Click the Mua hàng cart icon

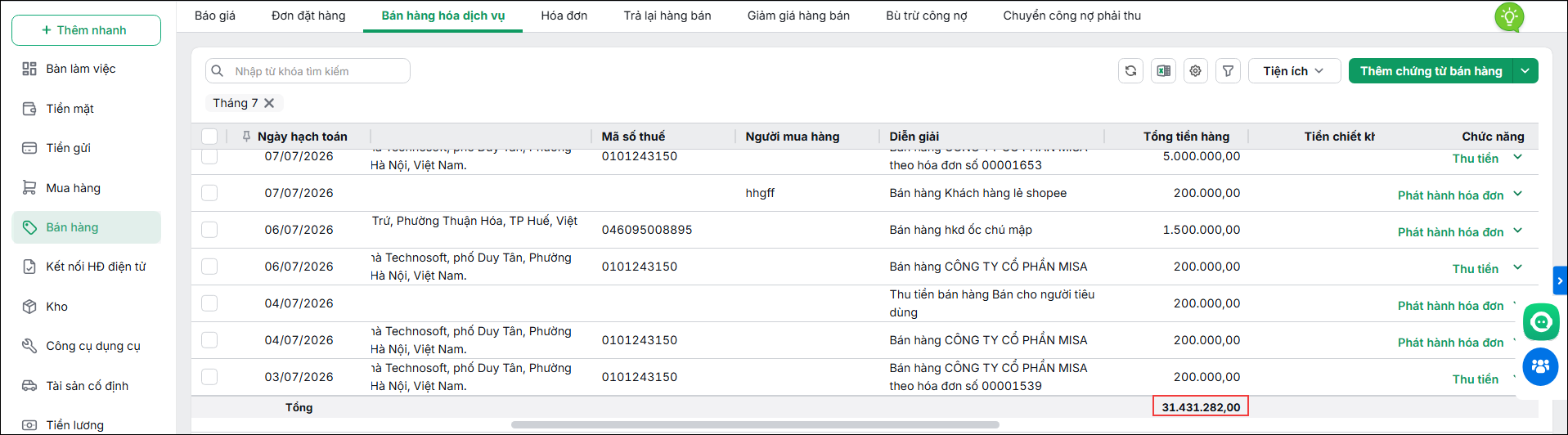29,188
